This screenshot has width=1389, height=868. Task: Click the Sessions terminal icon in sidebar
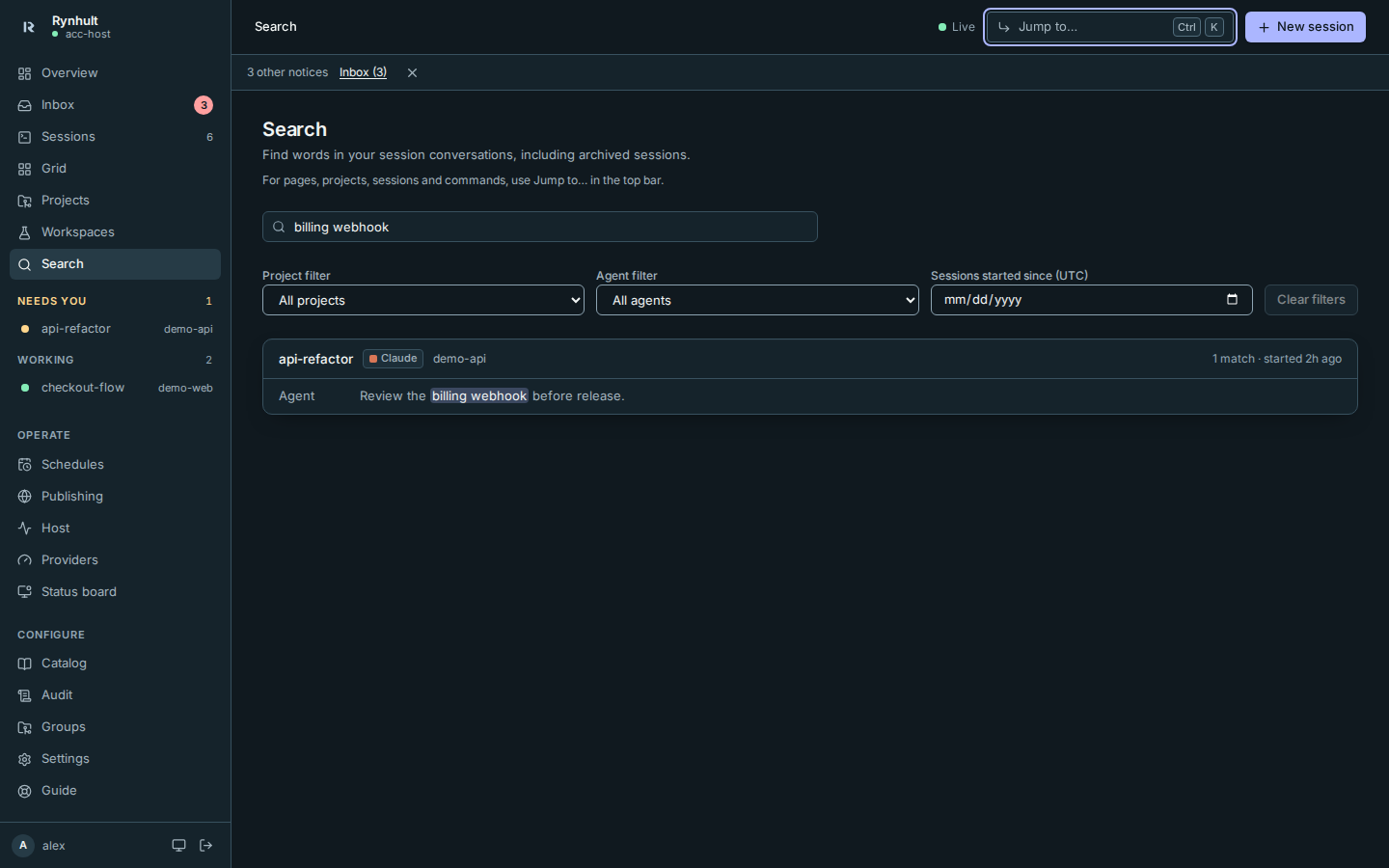(25, 137)
